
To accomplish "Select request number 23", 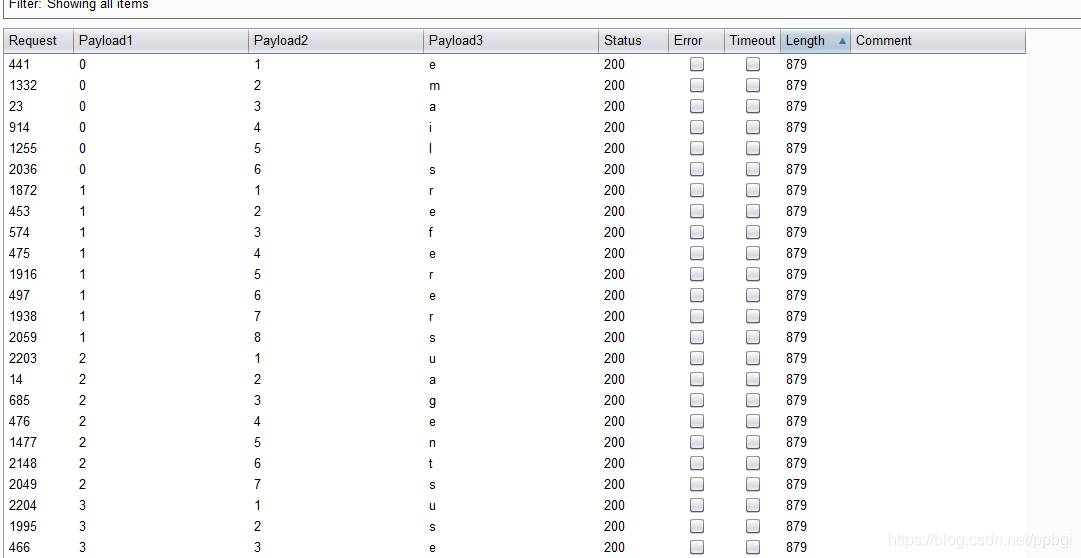I will 16,106.
